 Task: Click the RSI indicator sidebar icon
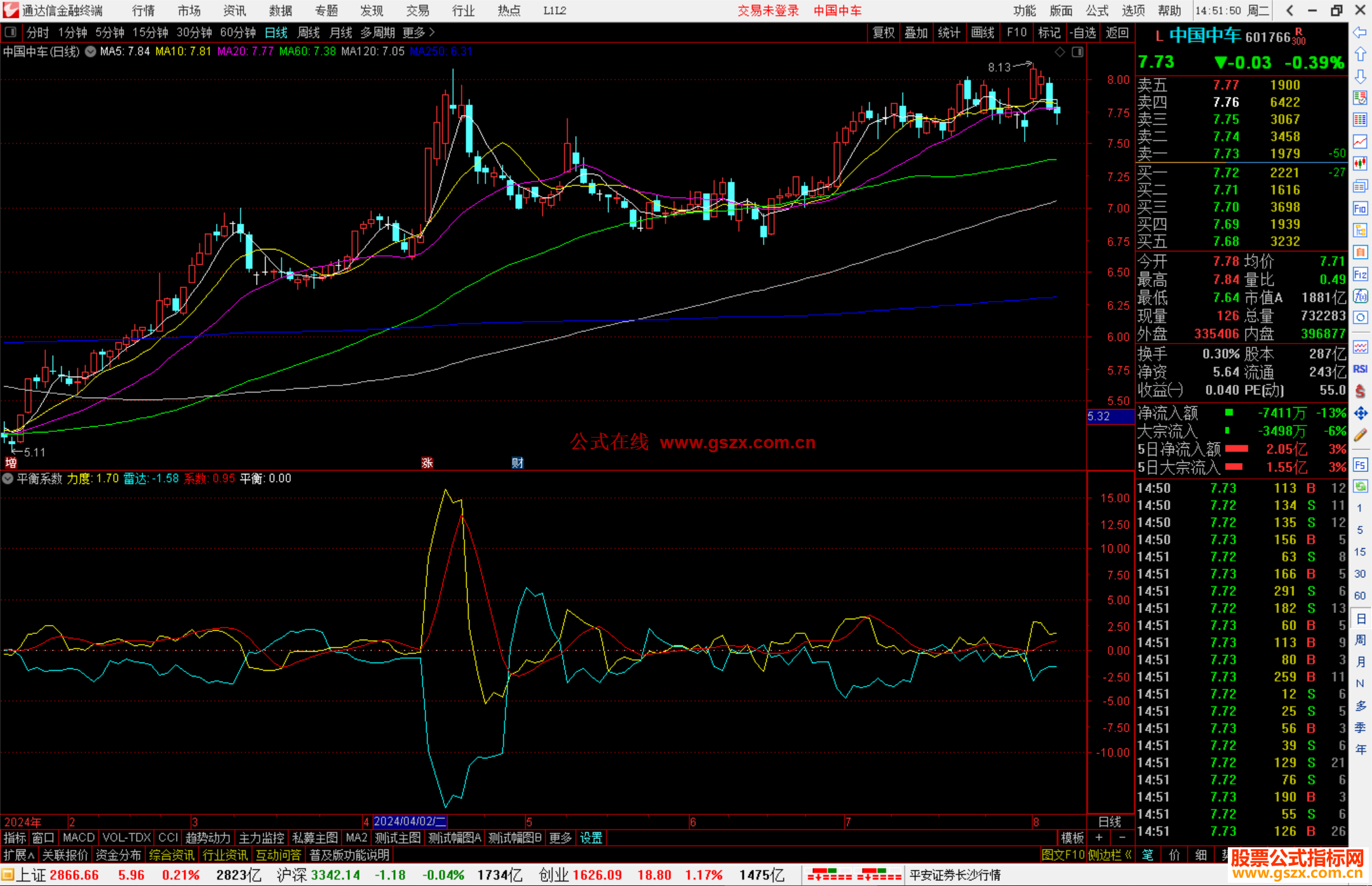coord(1360,369)
